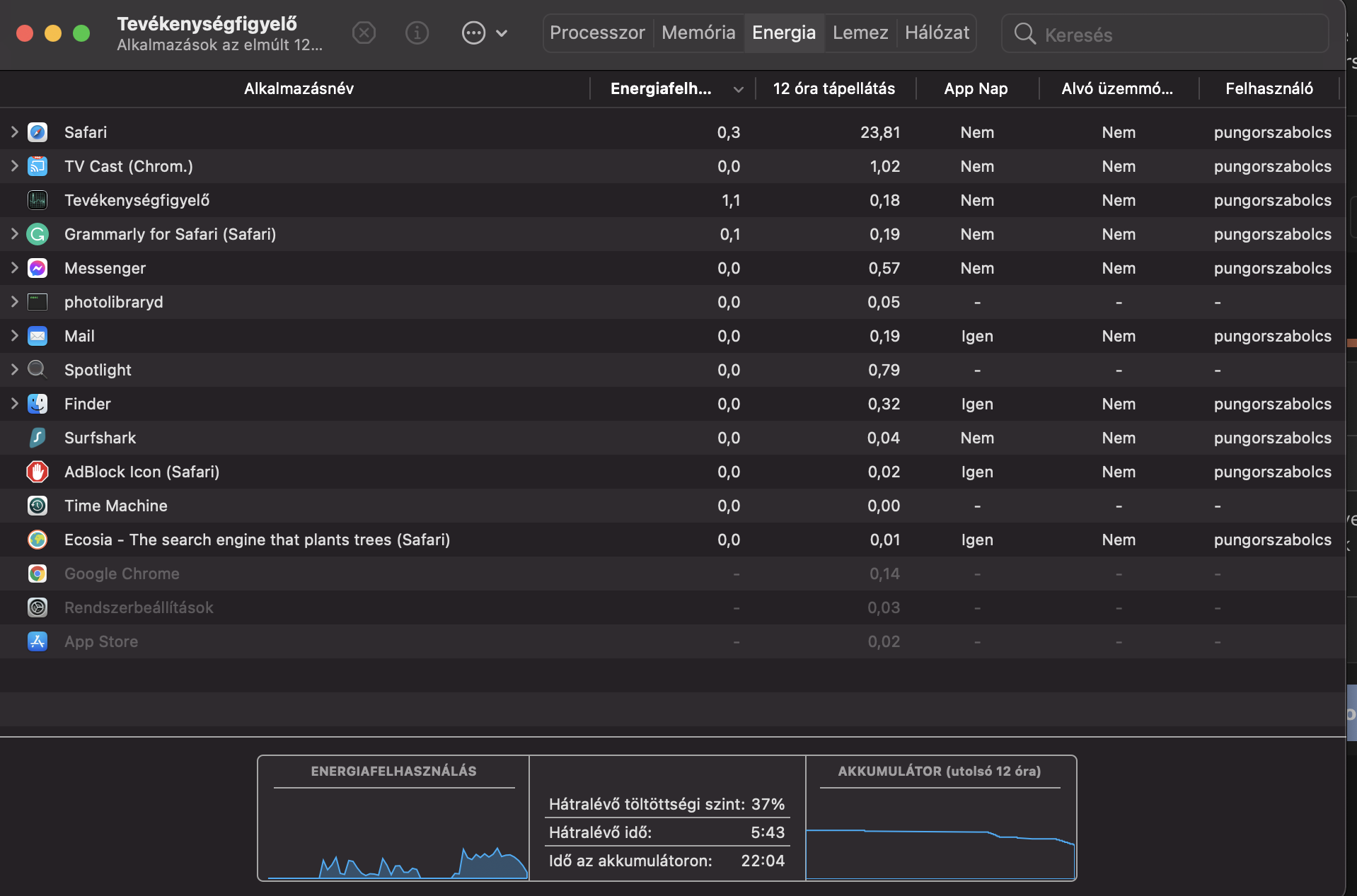This screenshot has height=896, width=1357.
Task: Open the Hálózat tab
Action: point(937,33)
